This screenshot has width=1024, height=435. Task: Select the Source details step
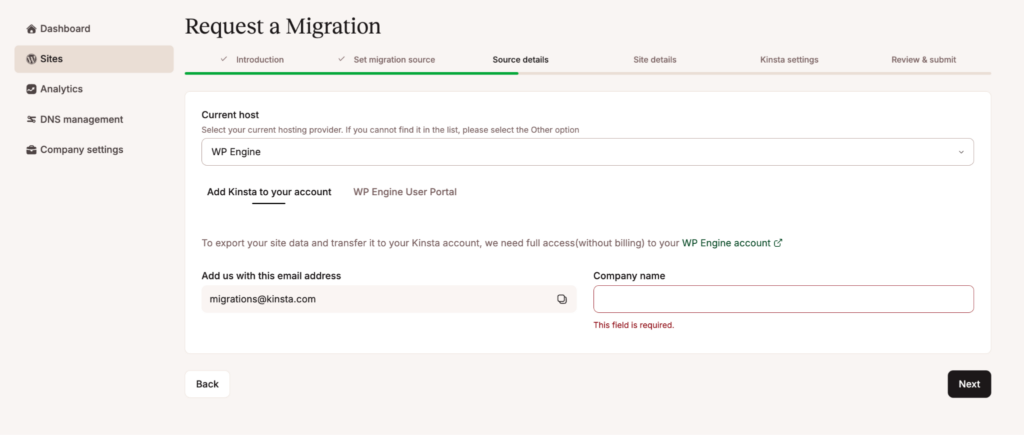[x=520, y=59]
